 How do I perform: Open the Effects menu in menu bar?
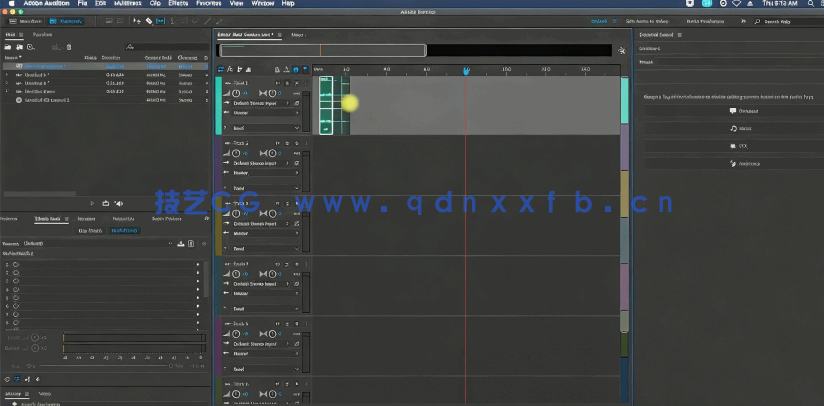point(180,4)
